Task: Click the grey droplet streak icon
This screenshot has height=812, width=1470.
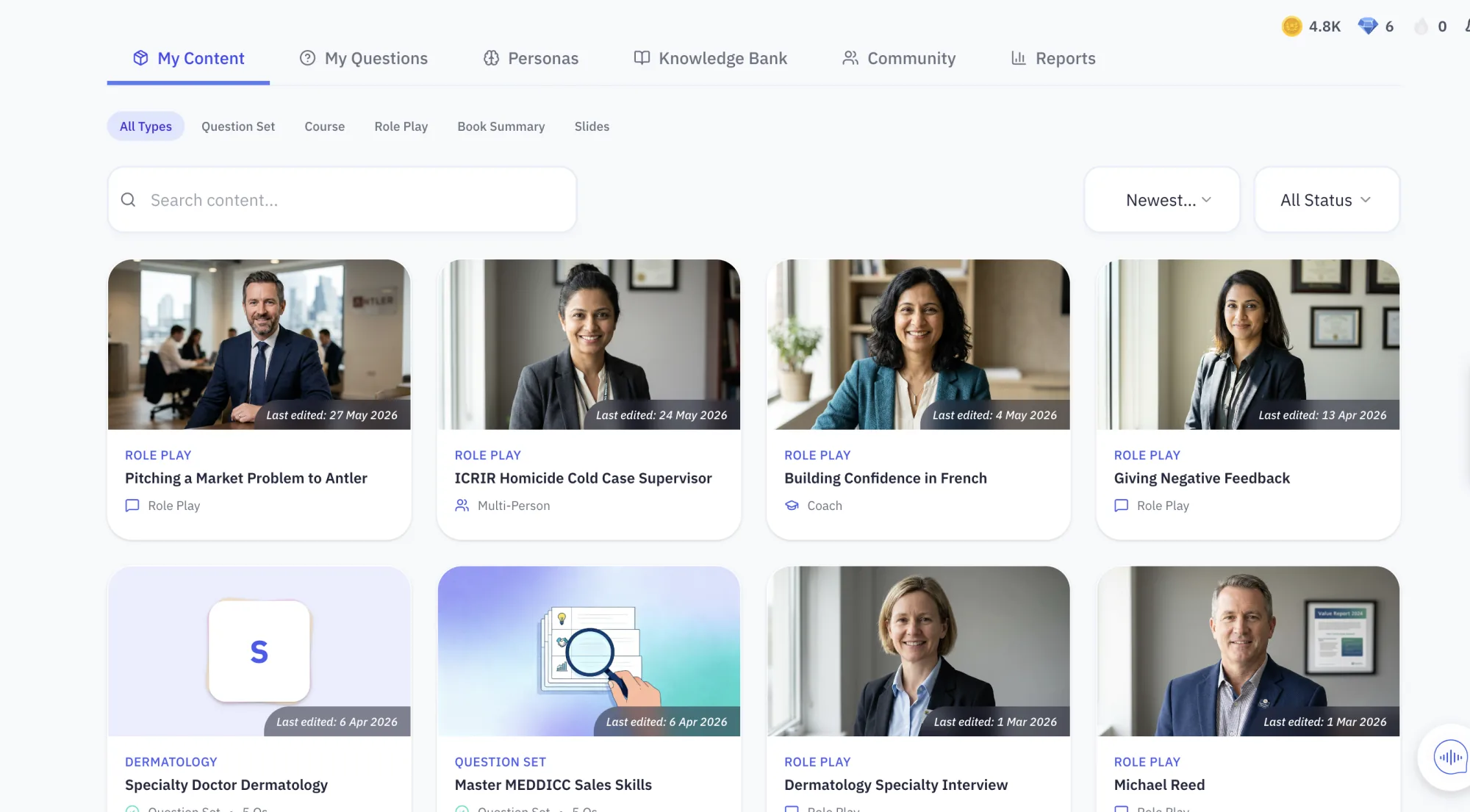Action: click(1421, 26)
